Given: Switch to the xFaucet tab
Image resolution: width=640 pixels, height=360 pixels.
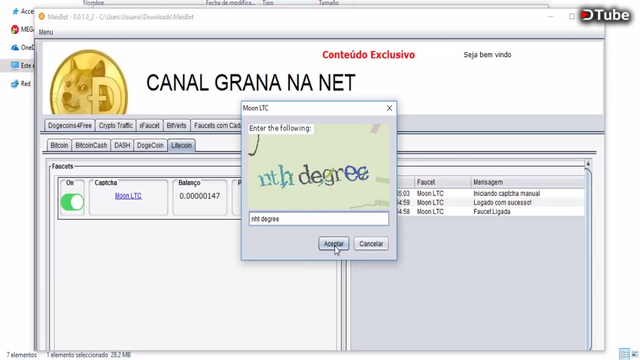Looking at the screenshot, I should (149, 126).
